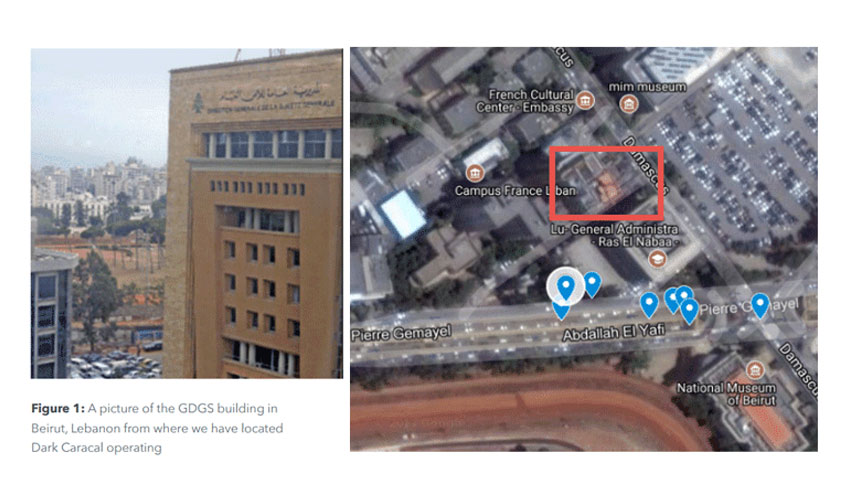Click the highlighted blue pin with white halo
The height and width of the screenshot is (500, 850).
pyautogui.click(x=565, y=286)
